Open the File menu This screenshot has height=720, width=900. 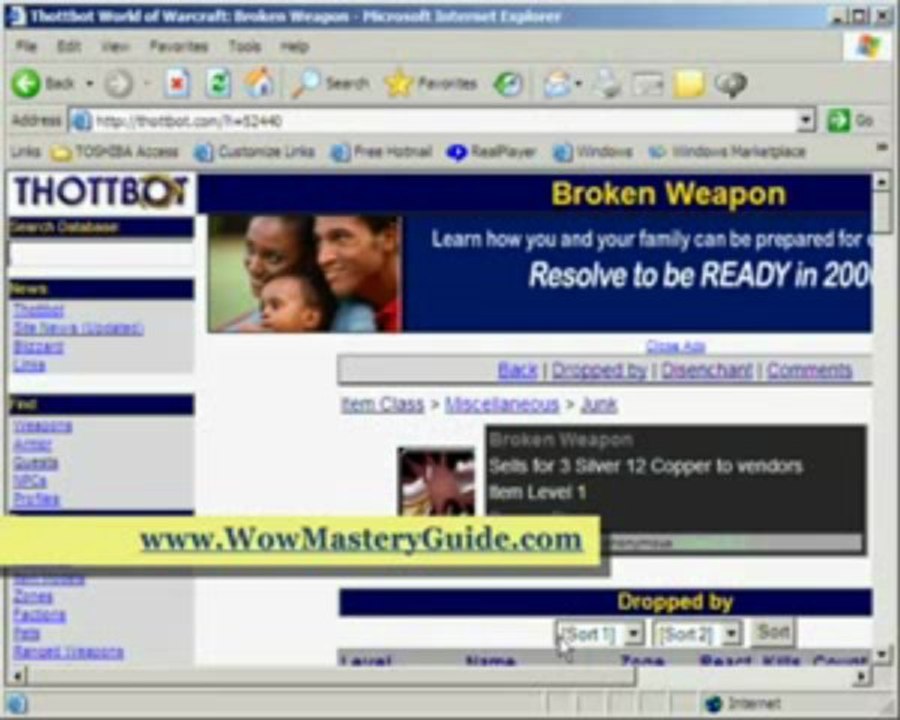tap(26, 46)
